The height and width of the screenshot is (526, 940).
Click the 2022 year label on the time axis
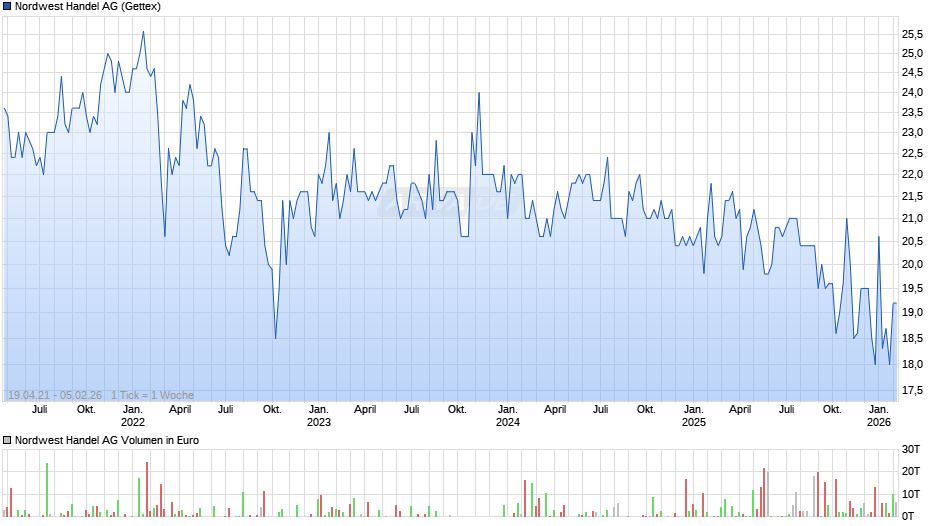click(132, 422)
